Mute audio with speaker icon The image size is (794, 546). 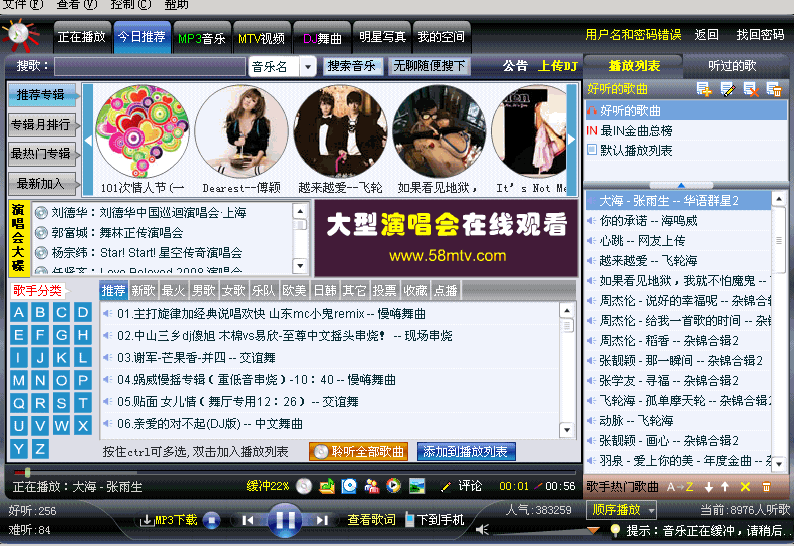(x=483, y=529)
